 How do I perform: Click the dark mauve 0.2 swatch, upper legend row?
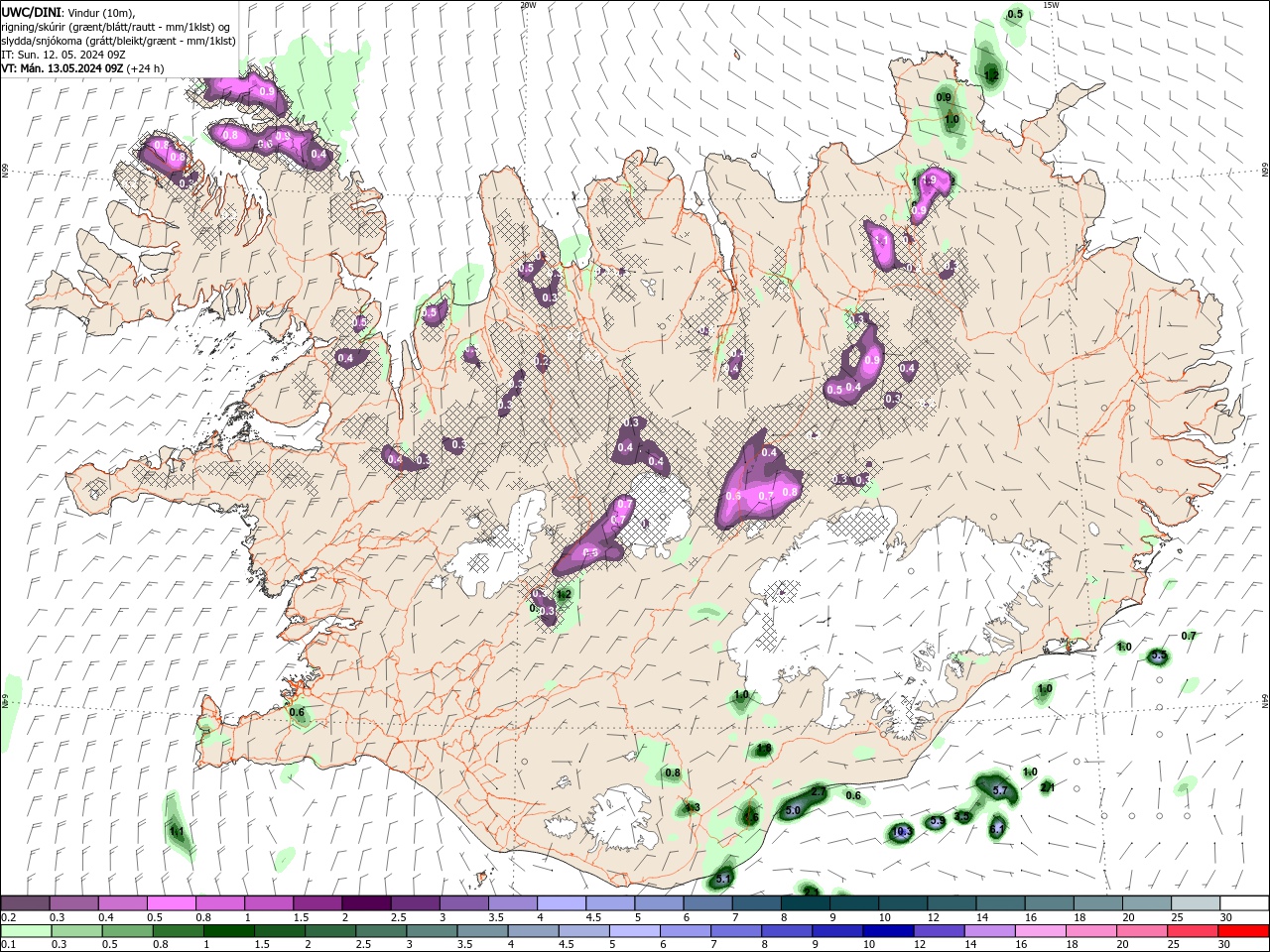25,903
